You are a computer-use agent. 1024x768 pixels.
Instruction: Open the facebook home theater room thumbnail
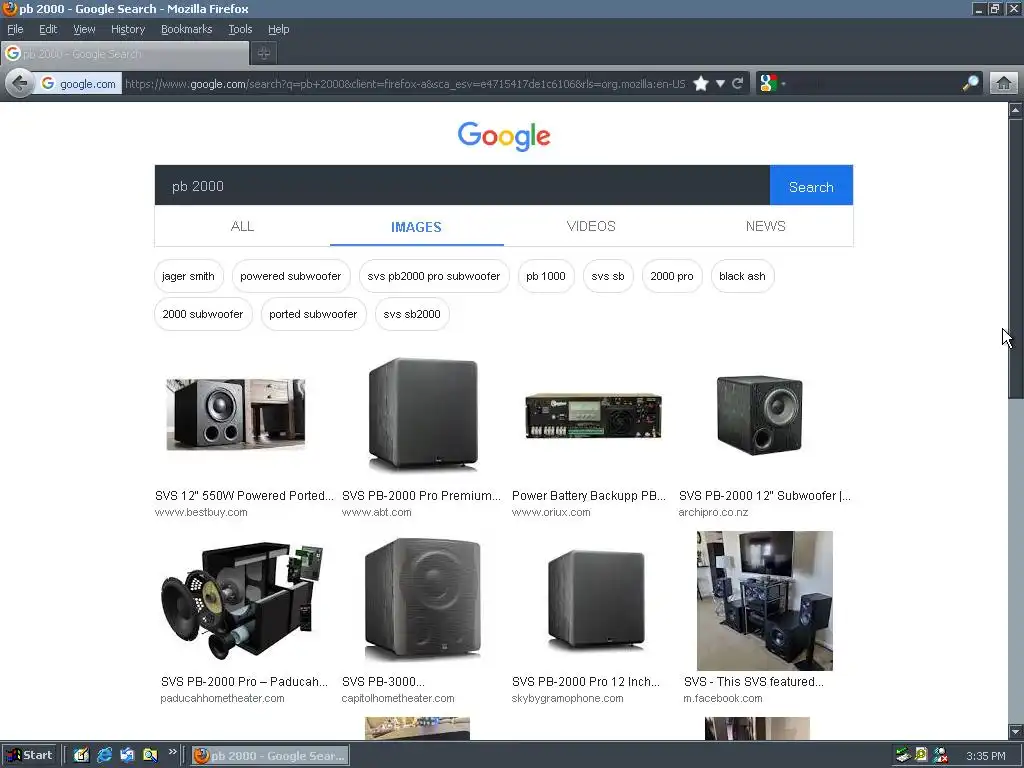click(765, 601)
